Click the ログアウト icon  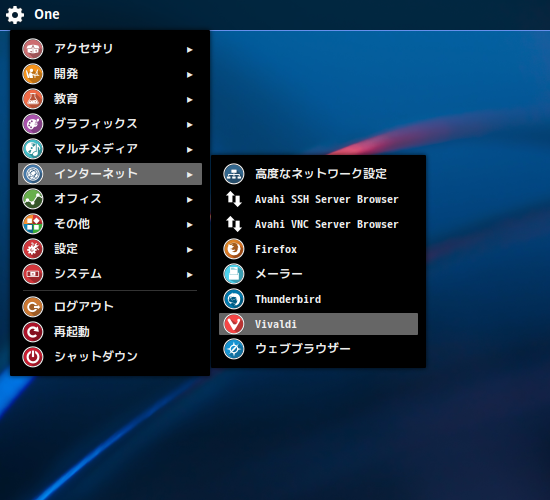click(33, 307)
